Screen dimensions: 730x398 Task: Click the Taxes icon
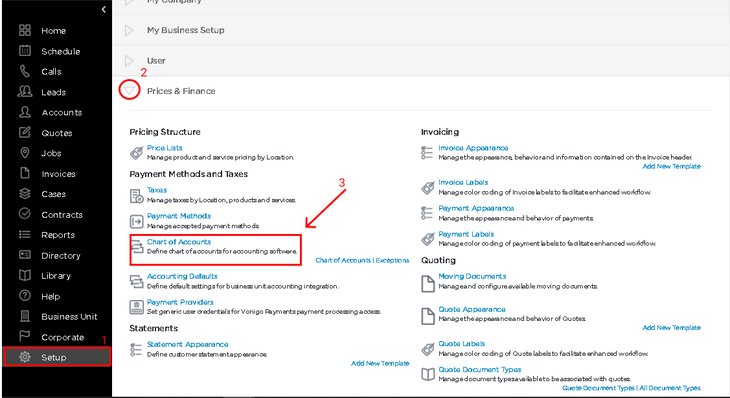coord(136,196)
